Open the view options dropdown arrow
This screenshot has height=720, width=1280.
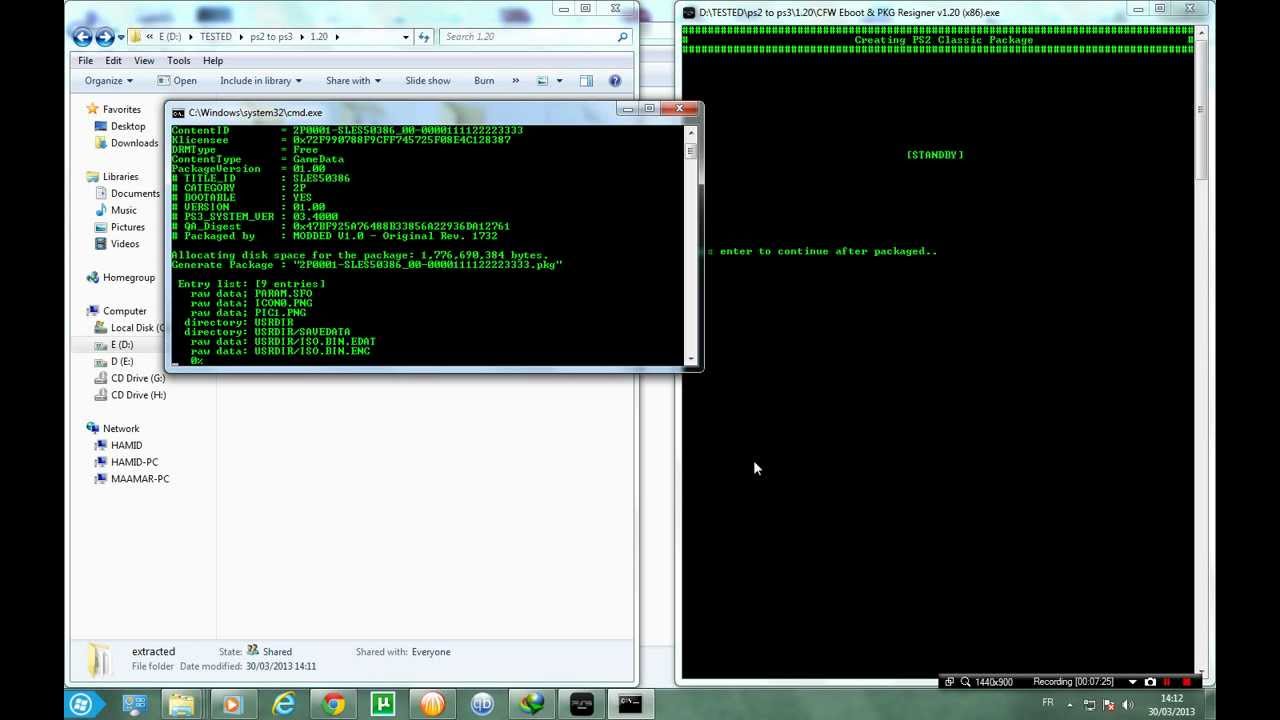[559, 81]
